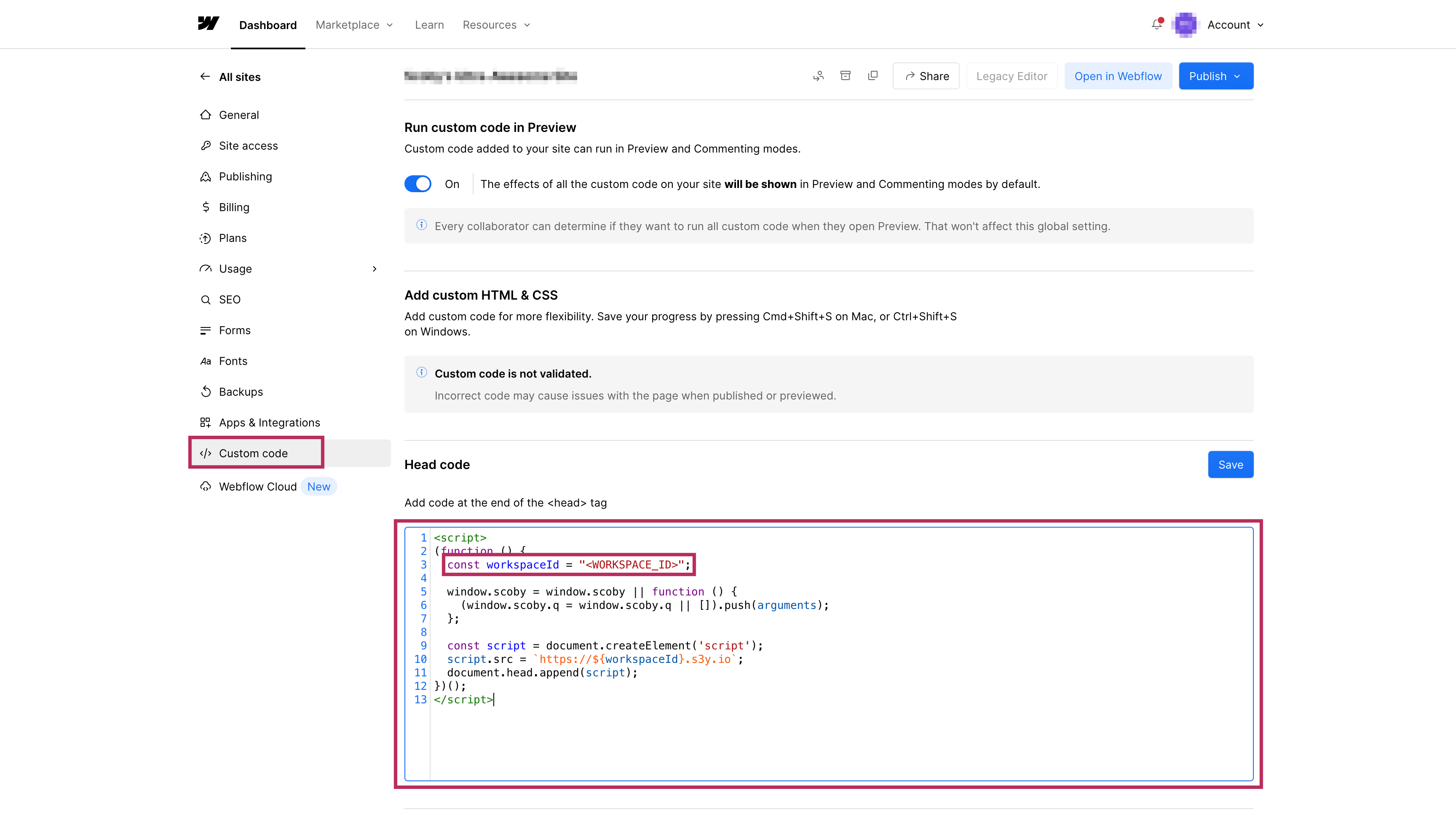Click the duplicate site icon

tap(873, 76)
